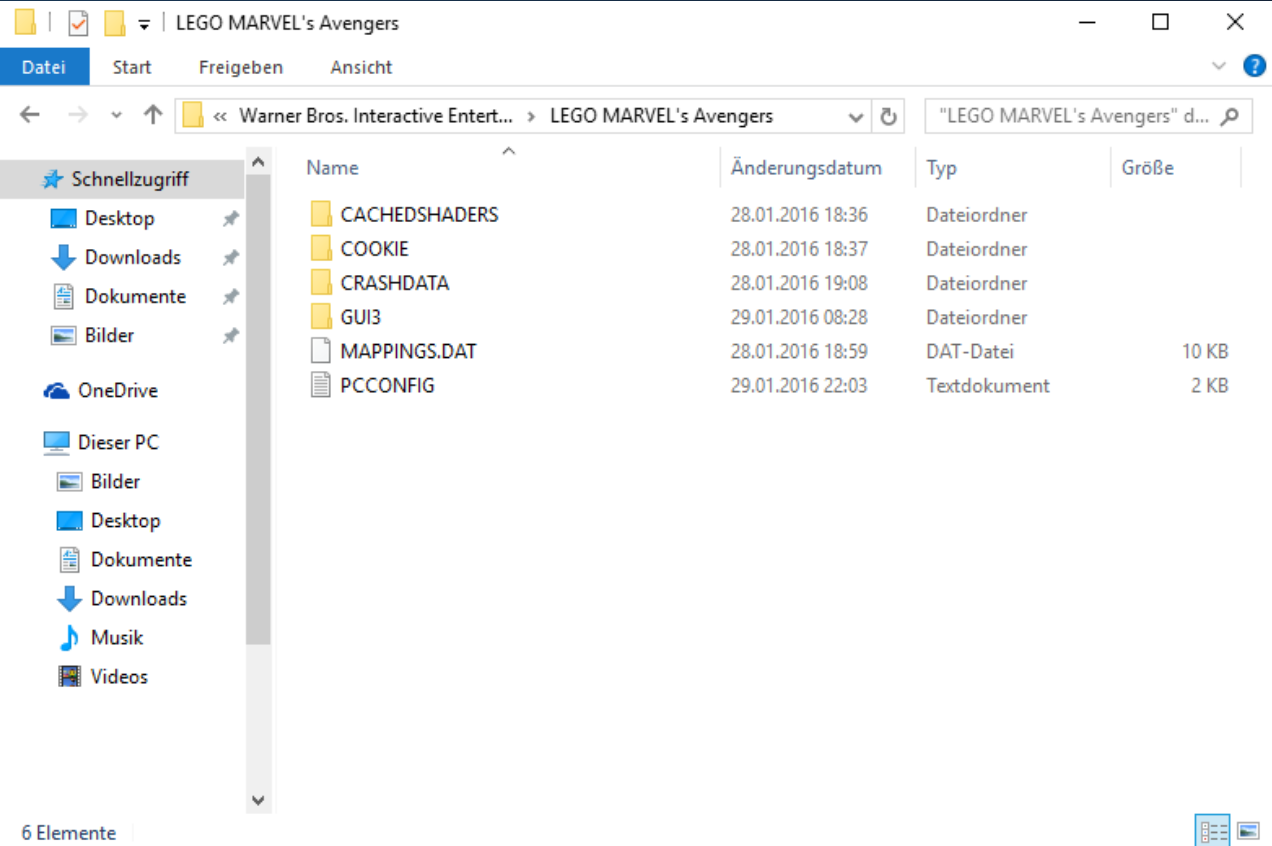Screen dimensions: 1272x846
Task: Click the Properties checkmark icon in title bar
Action: (78, 22)
